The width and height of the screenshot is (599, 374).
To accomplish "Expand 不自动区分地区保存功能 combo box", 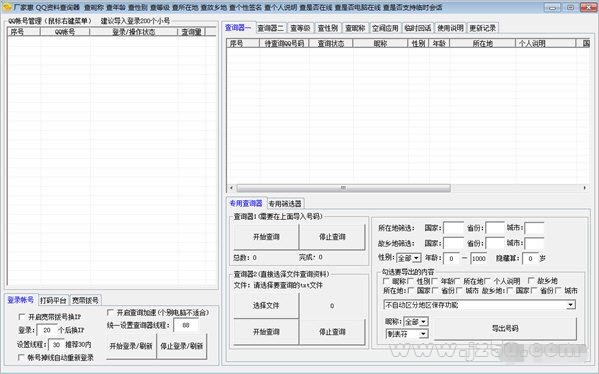I will [x=480, y=305].
